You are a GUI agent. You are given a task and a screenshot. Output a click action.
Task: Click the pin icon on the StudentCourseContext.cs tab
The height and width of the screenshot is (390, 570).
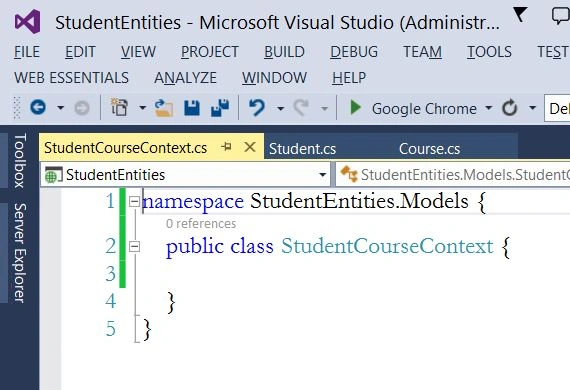click(226, 147)
